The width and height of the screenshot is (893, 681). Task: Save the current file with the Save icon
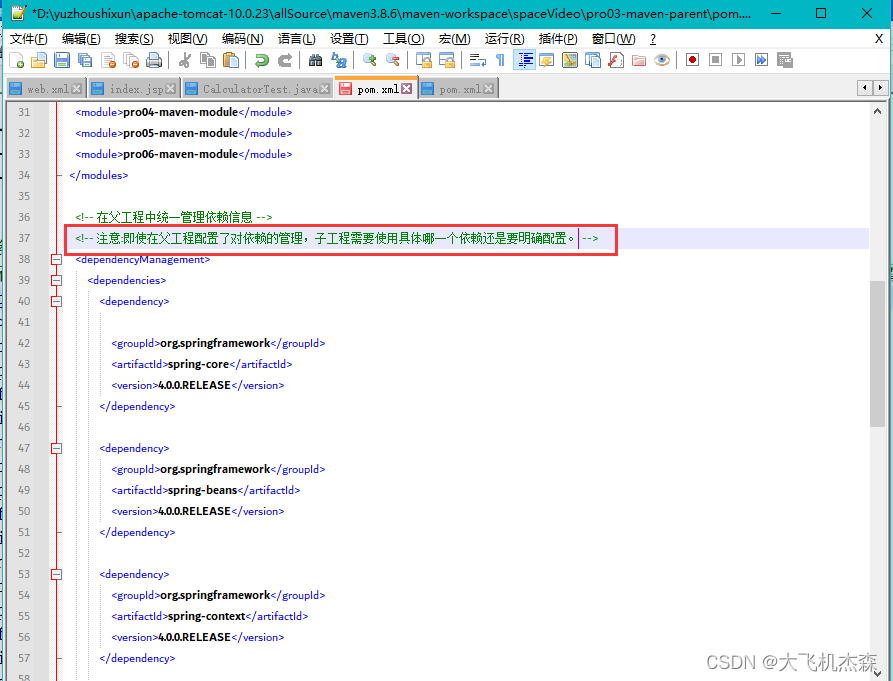pos(62,60)
